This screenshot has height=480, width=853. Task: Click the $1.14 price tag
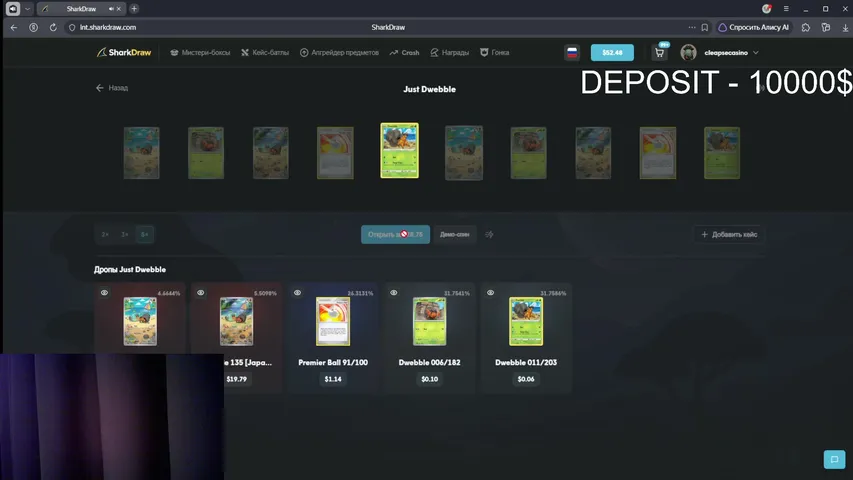[x=333, y=379]
